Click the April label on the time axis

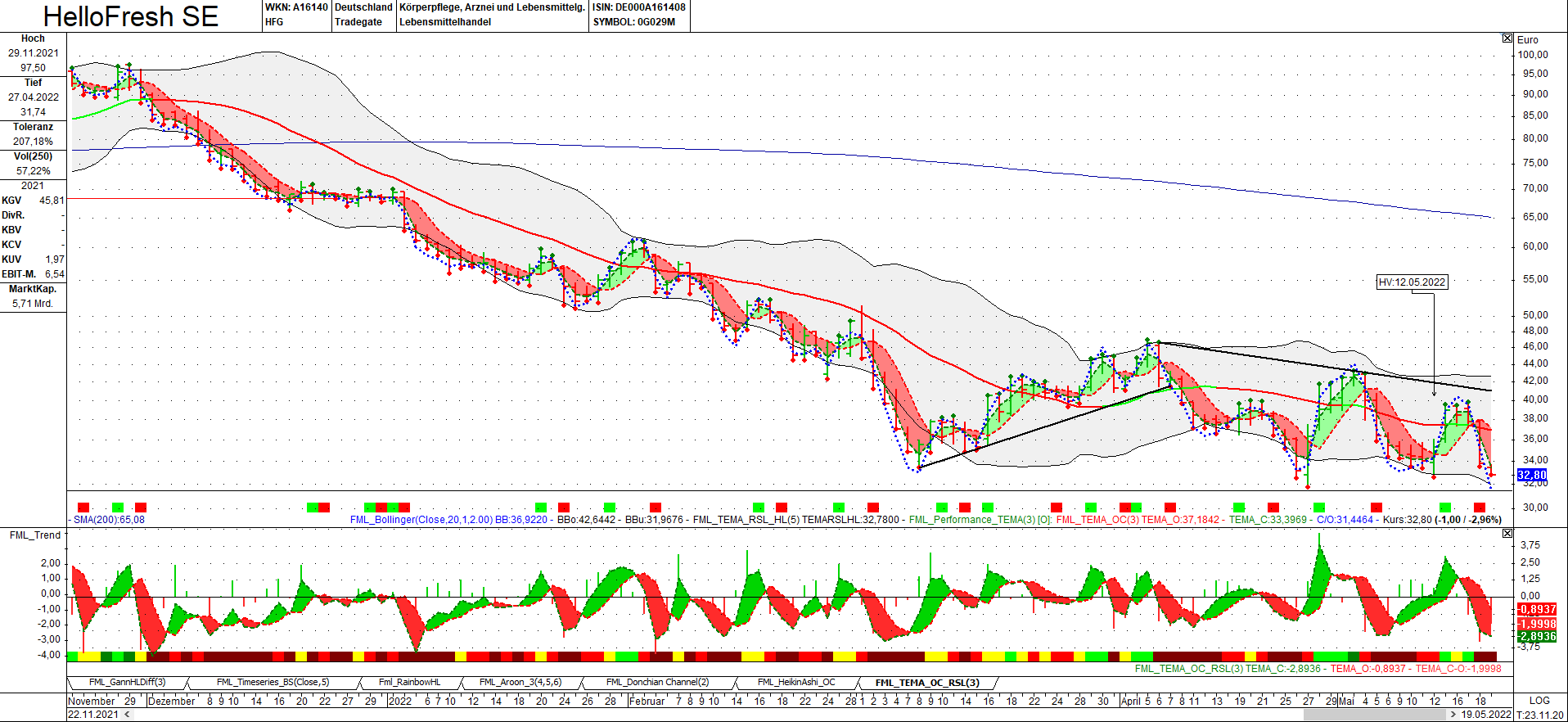click(1130, 702)
